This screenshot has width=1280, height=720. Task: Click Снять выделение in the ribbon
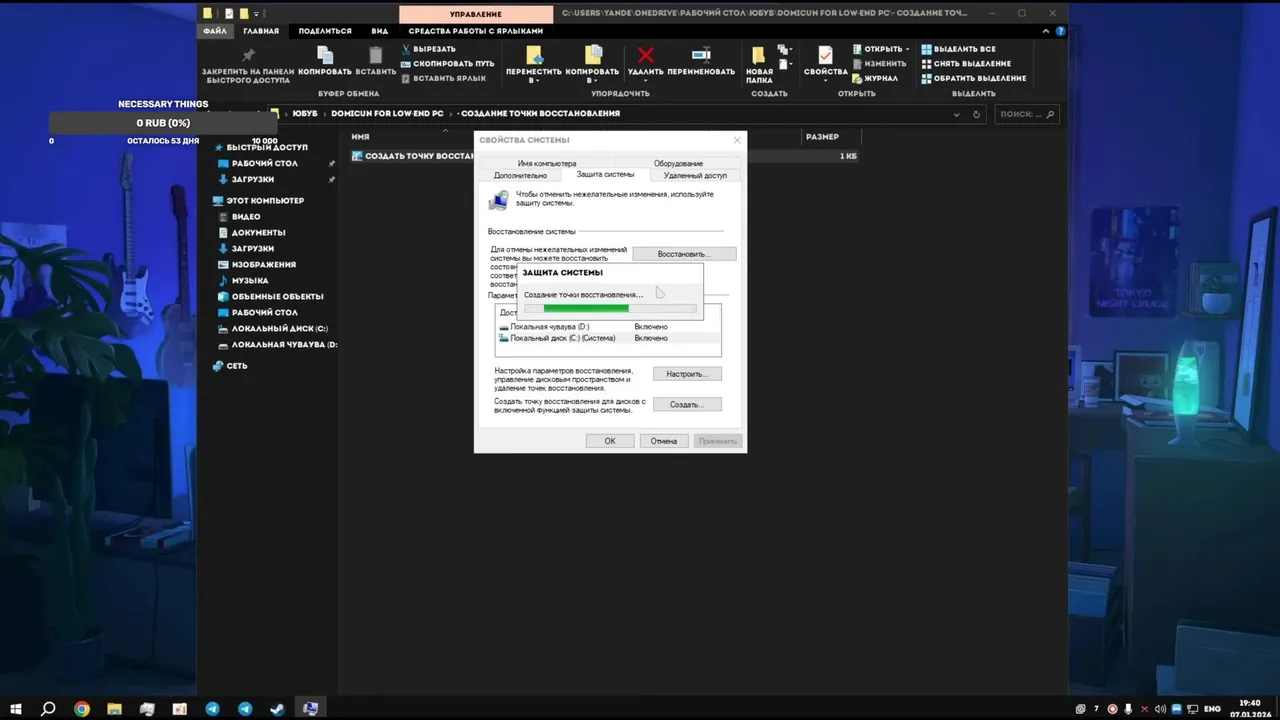coord(966,63)
